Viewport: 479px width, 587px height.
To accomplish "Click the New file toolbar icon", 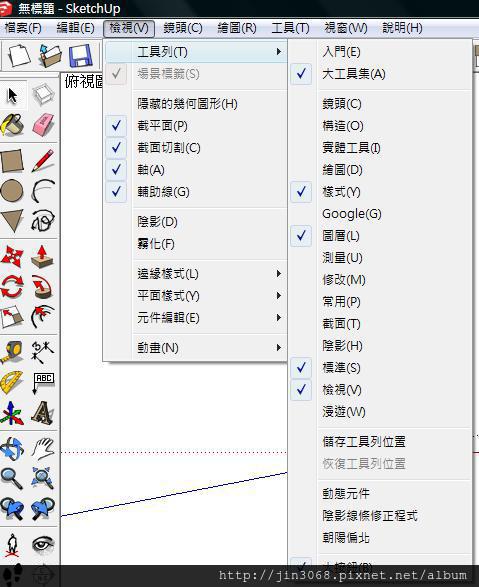I will [x=19, y=55].
